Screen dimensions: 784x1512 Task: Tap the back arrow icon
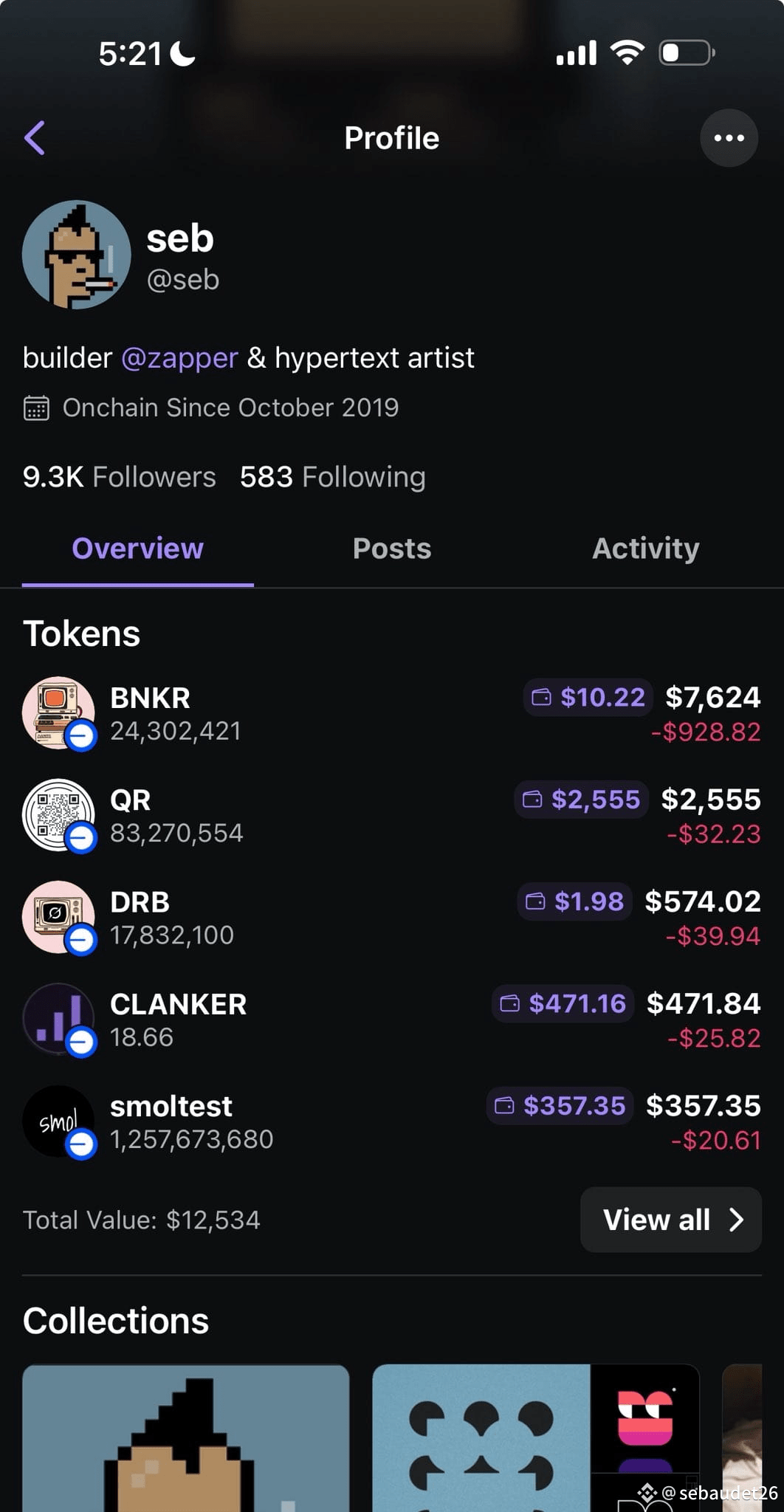coord(35,138)
